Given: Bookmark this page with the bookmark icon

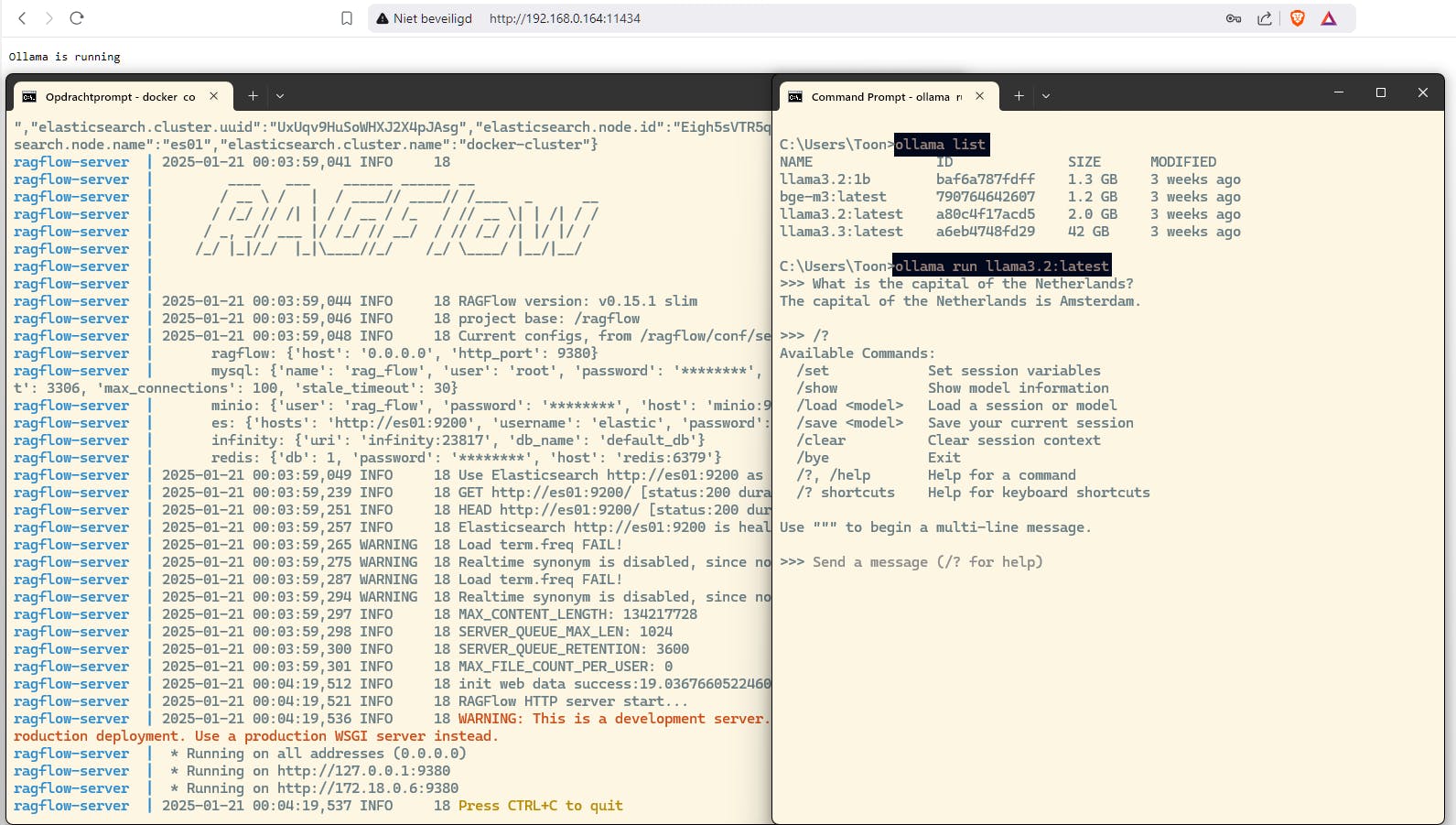Looking at the screenshot, I should point(347,18).
